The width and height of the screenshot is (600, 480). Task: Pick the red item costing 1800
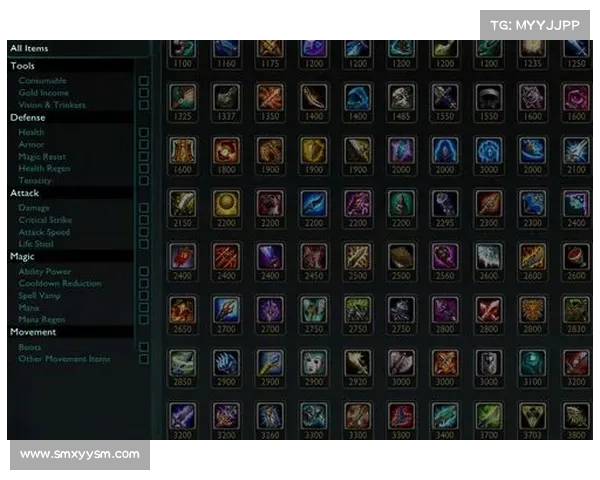pos(226,151)
